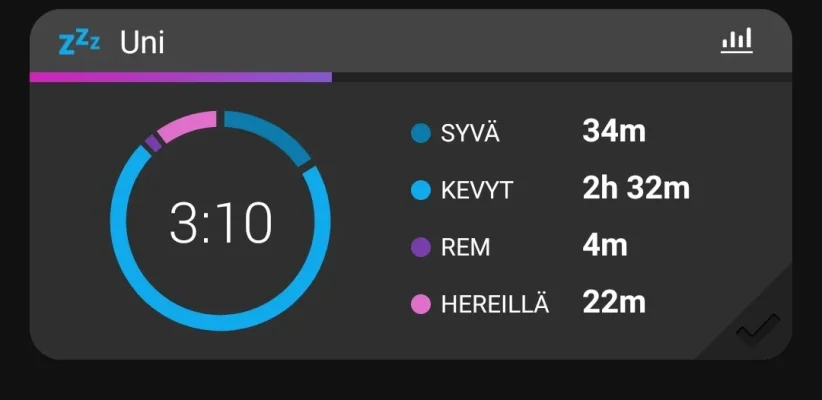Click the purple REM legend dot
Viewport: 822px width, 400px height.
click(421, 247)
